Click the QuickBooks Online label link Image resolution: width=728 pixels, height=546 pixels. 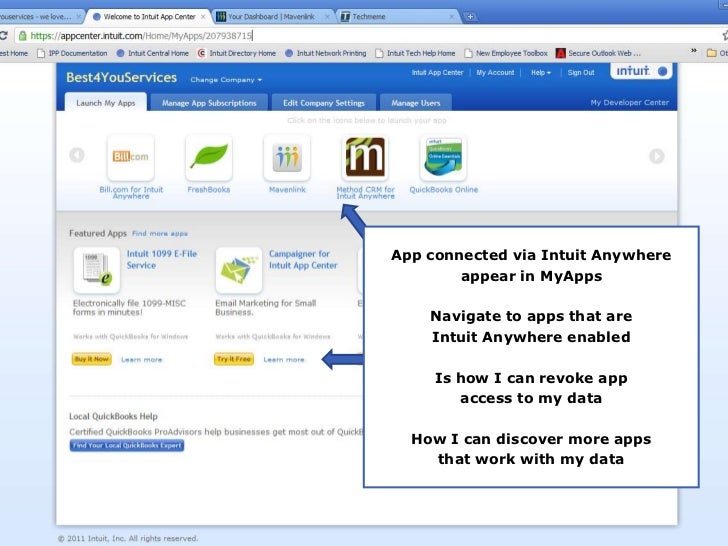point(443,189)
